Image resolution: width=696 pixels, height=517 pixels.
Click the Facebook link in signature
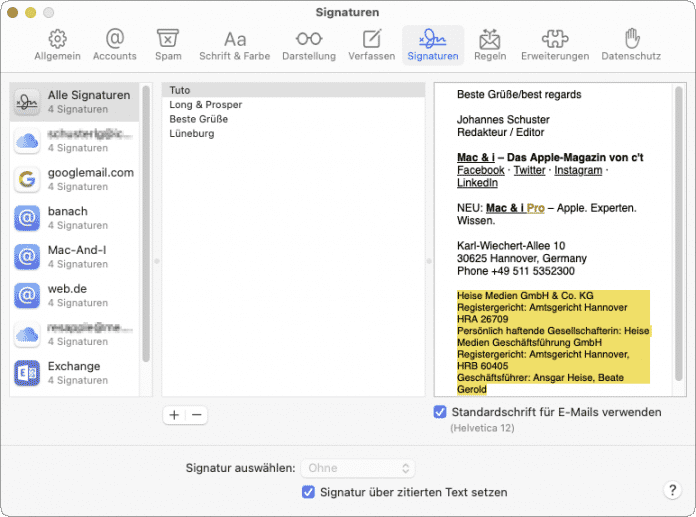(x=481, y=170)
